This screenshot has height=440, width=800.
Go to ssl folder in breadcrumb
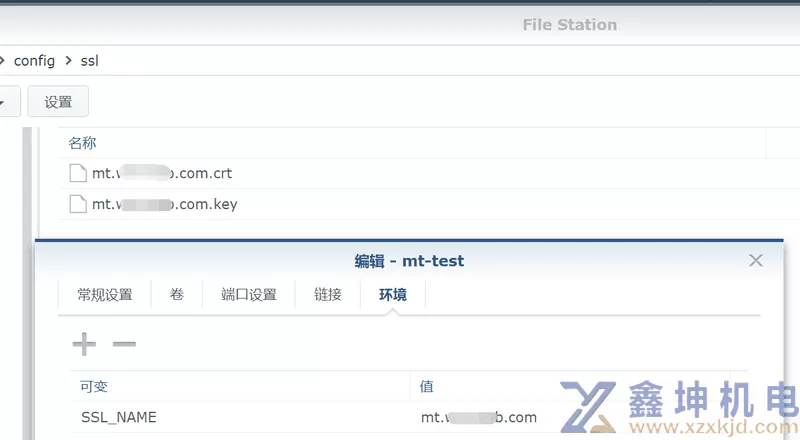tap(89, 61)
